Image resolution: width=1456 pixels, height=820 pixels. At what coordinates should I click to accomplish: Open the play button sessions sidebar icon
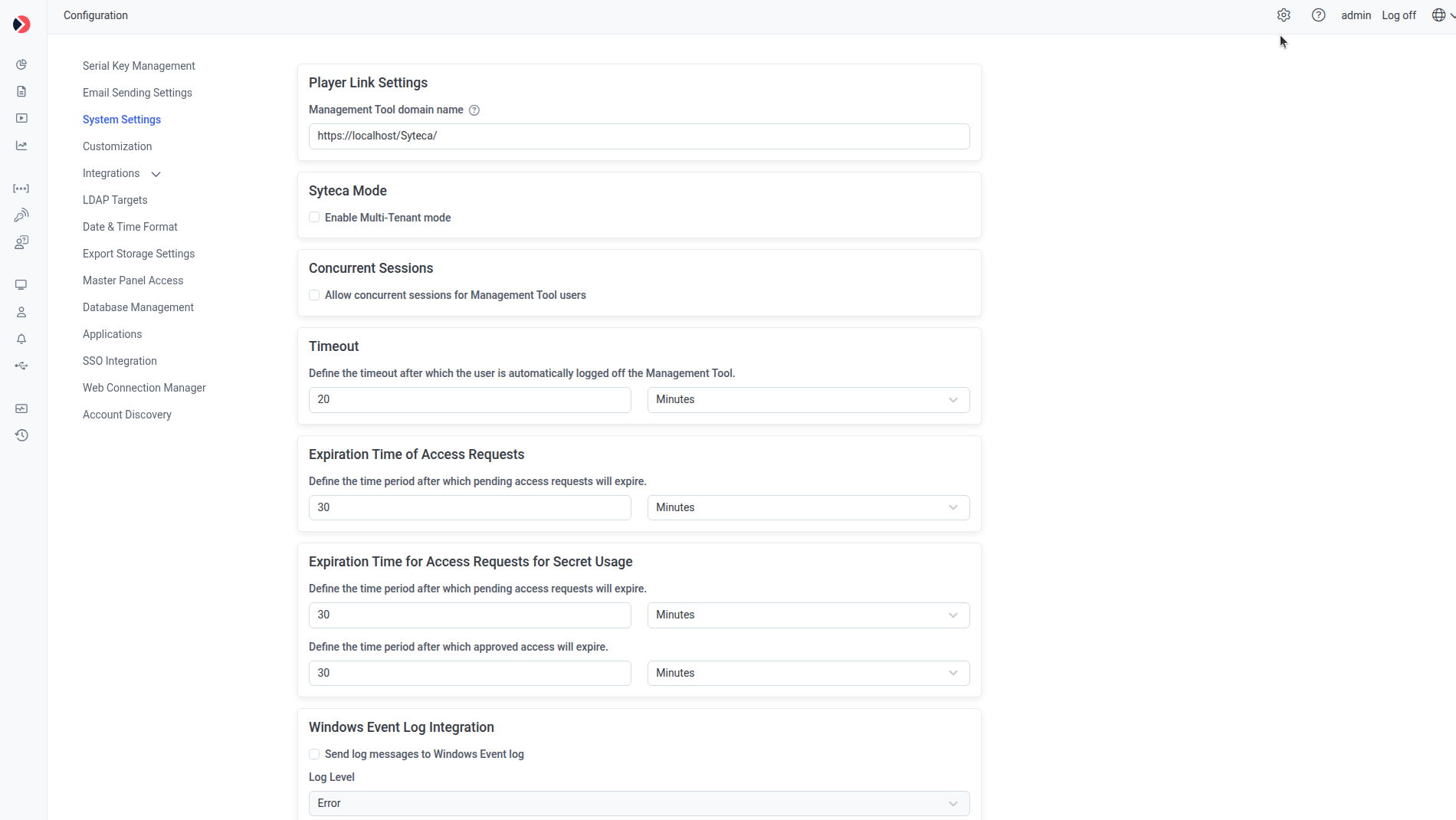click(21, 118)
